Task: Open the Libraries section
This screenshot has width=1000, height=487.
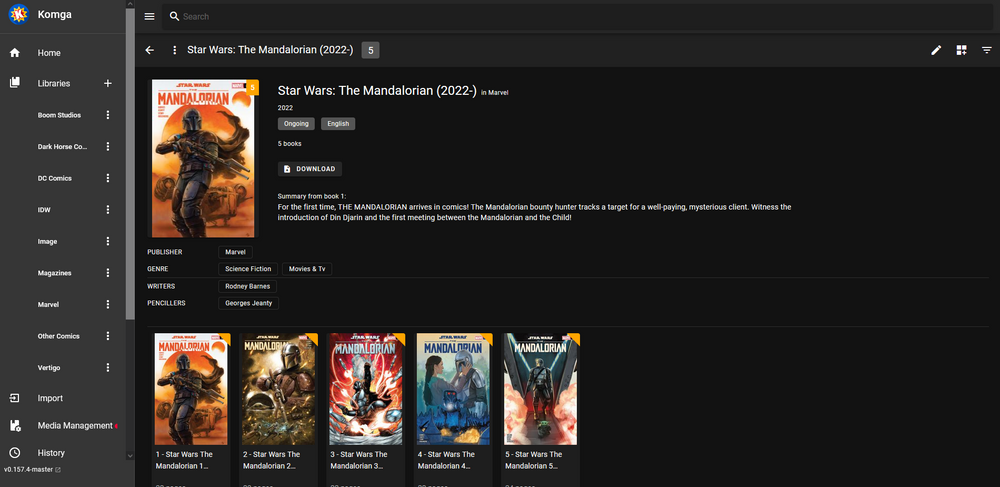Action: 54,84
